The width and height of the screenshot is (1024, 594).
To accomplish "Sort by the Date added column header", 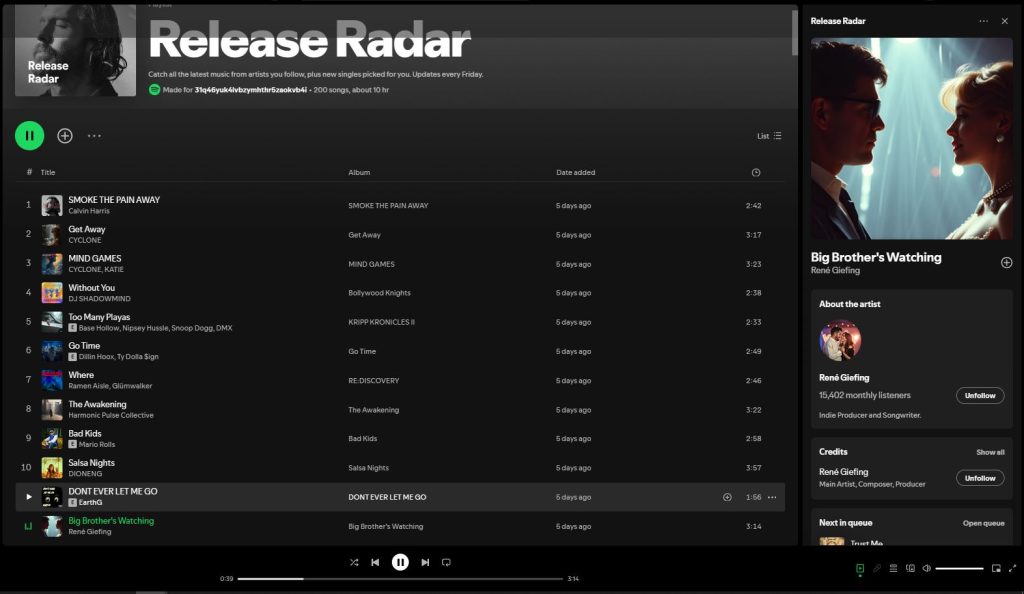I will point(575,172).
